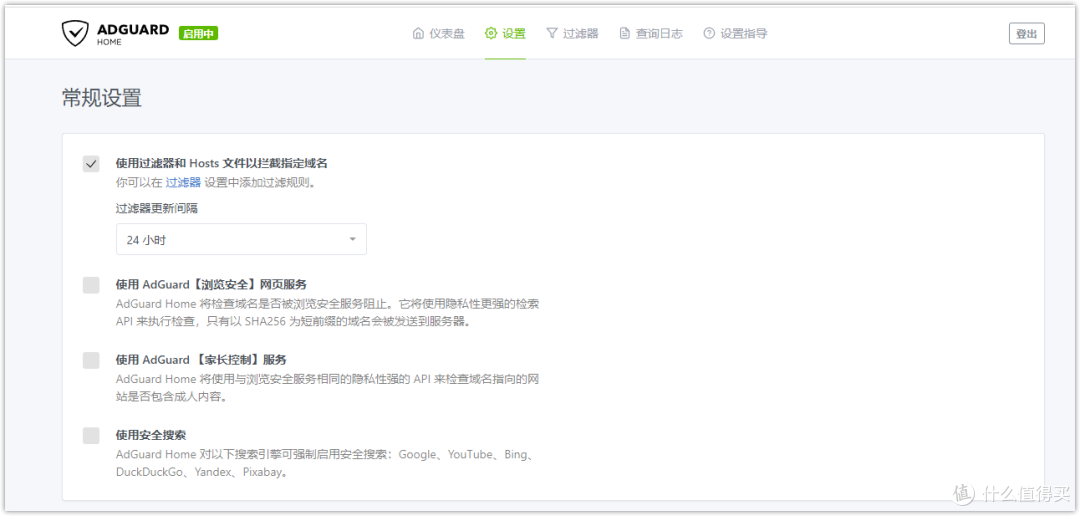The width and height of the screenshot is (1080, 516).
Task: Click the 使用 AdGuard 【家长控制】服务 label
Action: tap(201, 360)
